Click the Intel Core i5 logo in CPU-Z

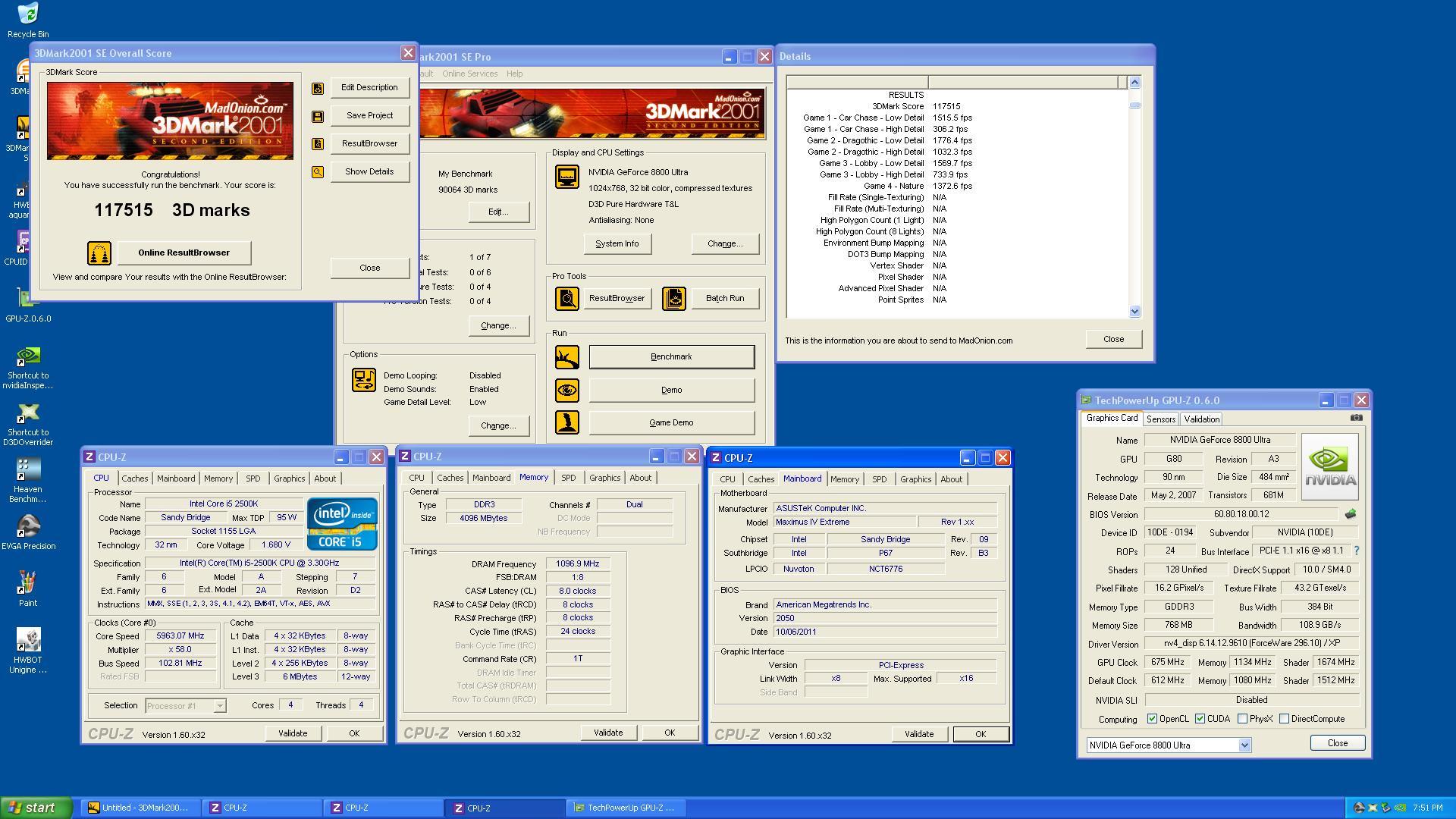342,524
